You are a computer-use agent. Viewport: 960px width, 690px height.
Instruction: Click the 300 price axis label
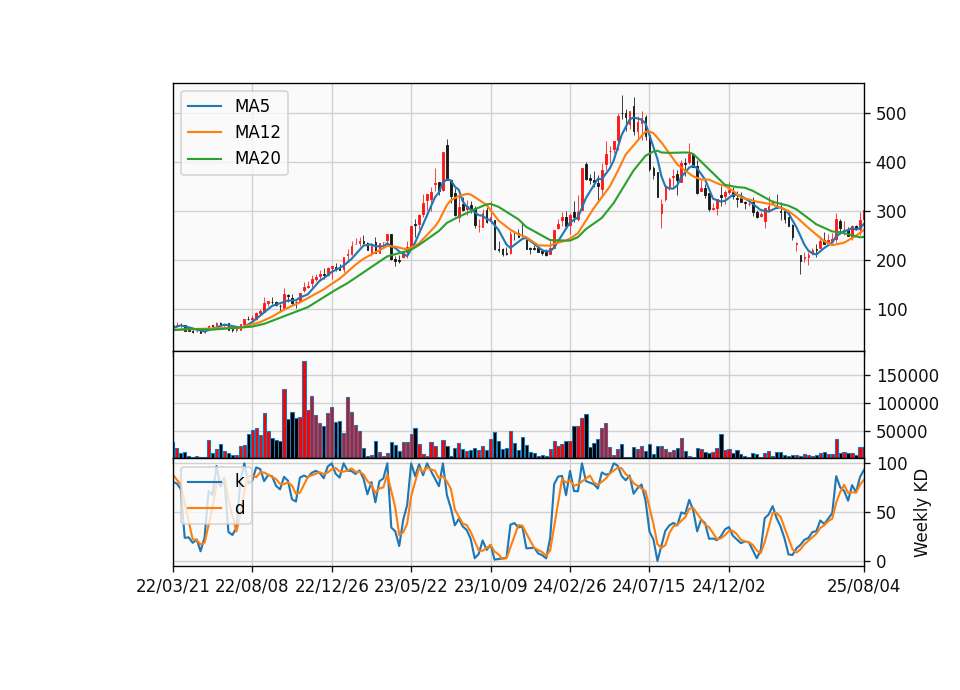pos(891,212)
